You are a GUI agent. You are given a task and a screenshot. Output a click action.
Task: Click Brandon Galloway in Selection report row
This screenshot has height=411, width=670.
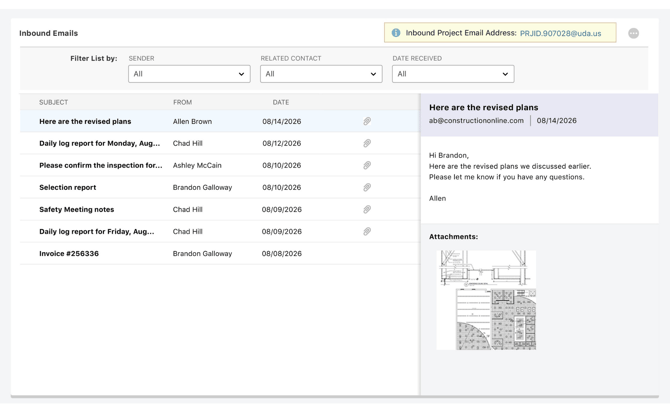tap(202, 187)
